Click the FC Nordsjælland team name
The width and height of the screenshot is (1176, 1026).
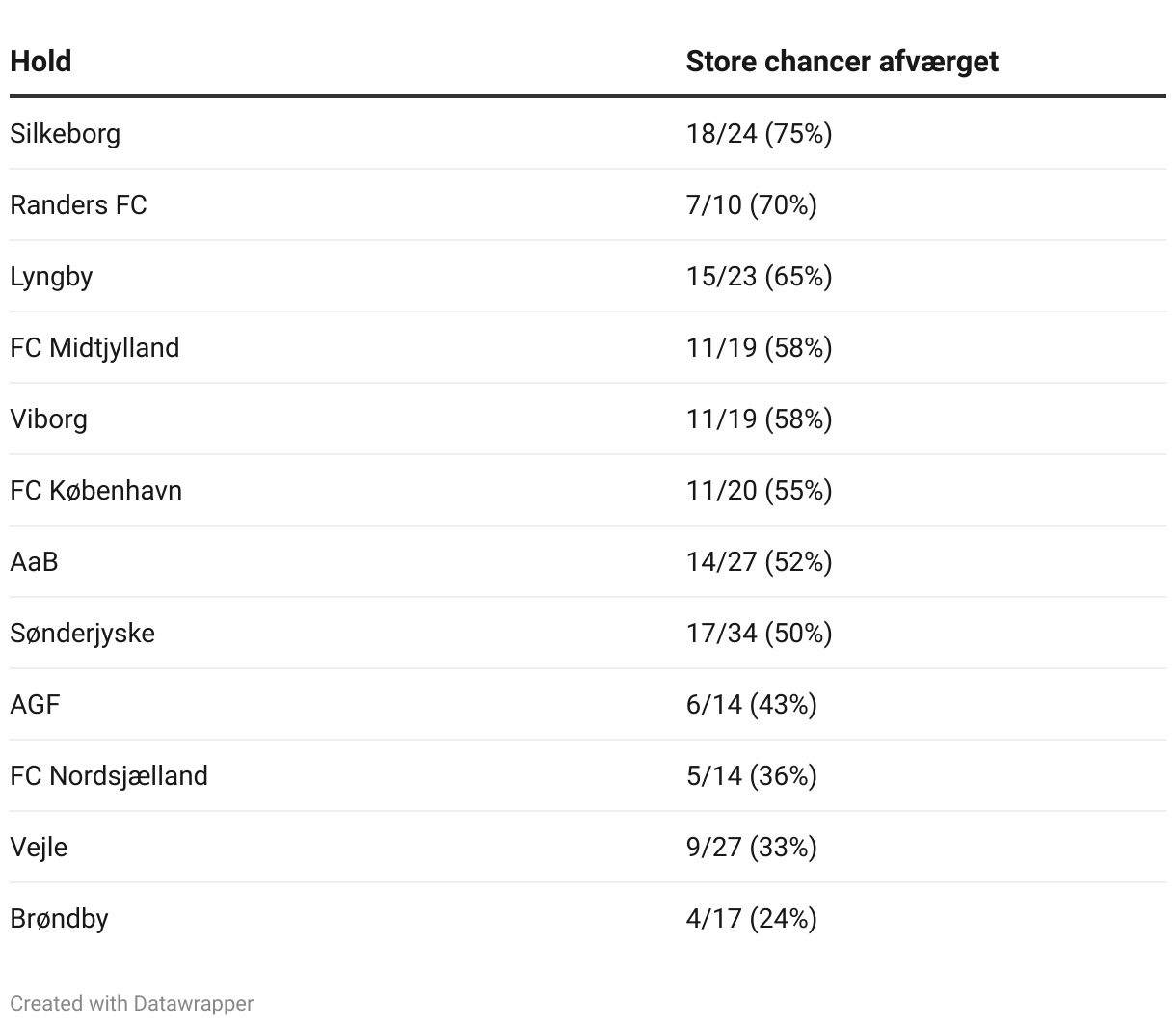pyautogui.click(x=109, y=775)
